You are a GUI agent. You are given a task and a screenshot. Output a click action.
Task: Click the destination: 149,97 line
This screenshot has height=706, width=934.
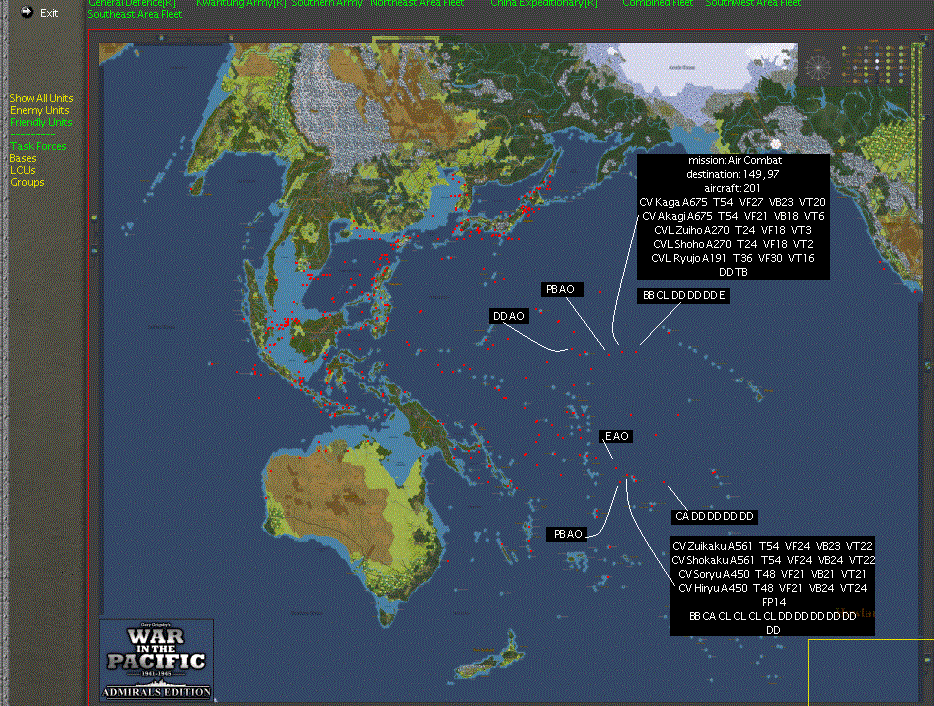tap(732, 175)
